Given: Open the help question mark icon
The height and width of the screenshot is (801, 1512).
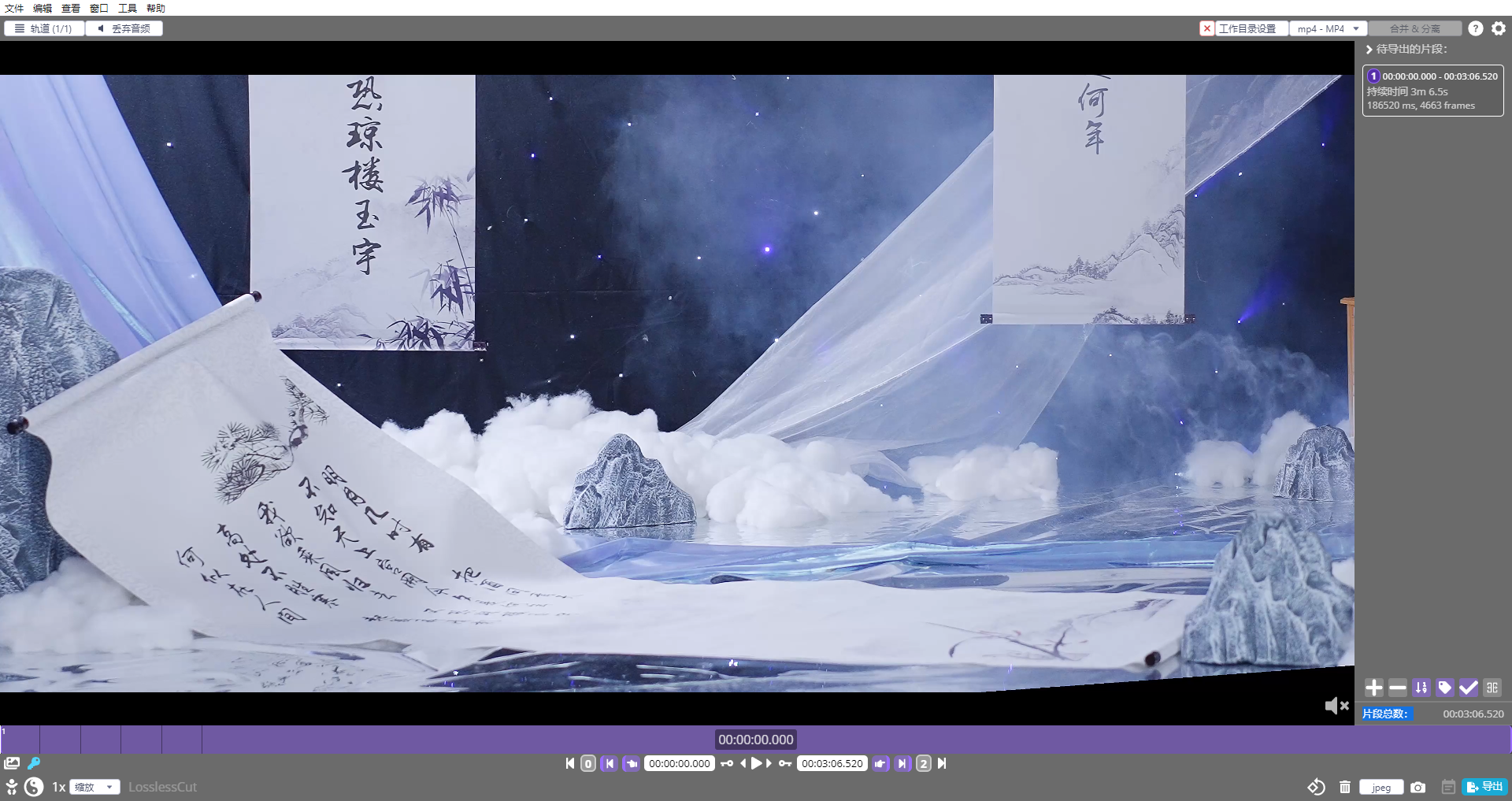Looking at the screenshot, I should tap(1476, 28).
